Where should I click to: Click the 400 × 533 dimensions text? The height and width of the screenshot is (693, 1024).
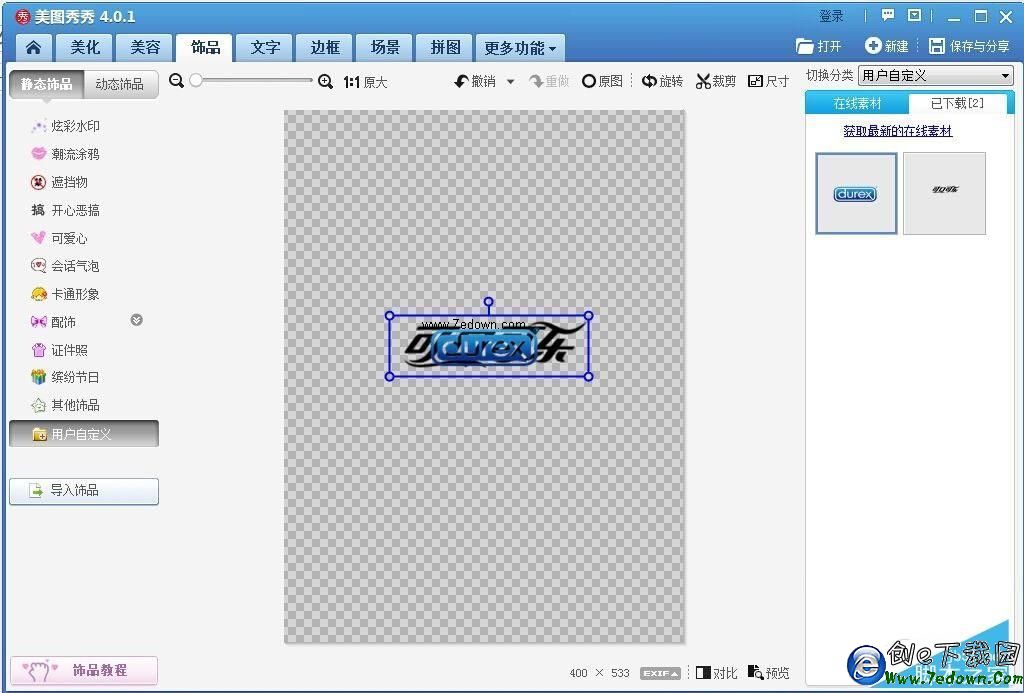tap(599, 673)
